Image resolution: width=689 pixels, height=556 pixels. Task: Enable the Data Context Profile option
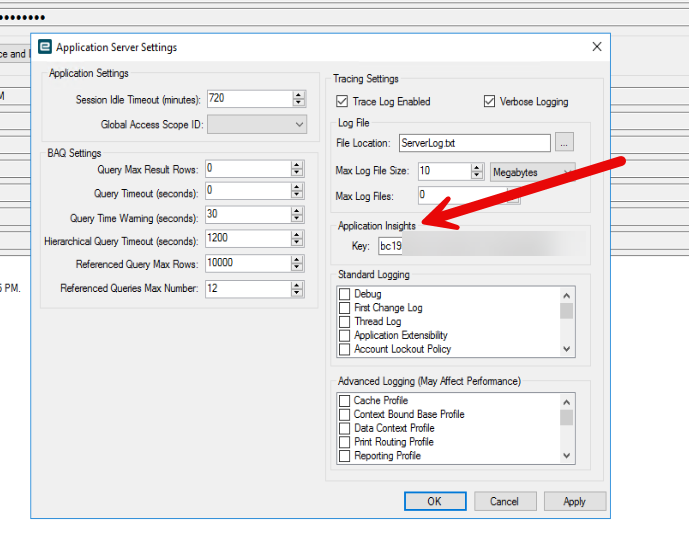pyautogui.click(x=344, y=429)
